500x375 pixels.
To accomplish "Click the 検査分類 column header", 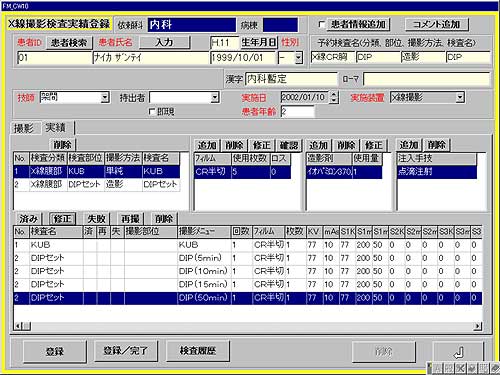I will pos(48,158).
